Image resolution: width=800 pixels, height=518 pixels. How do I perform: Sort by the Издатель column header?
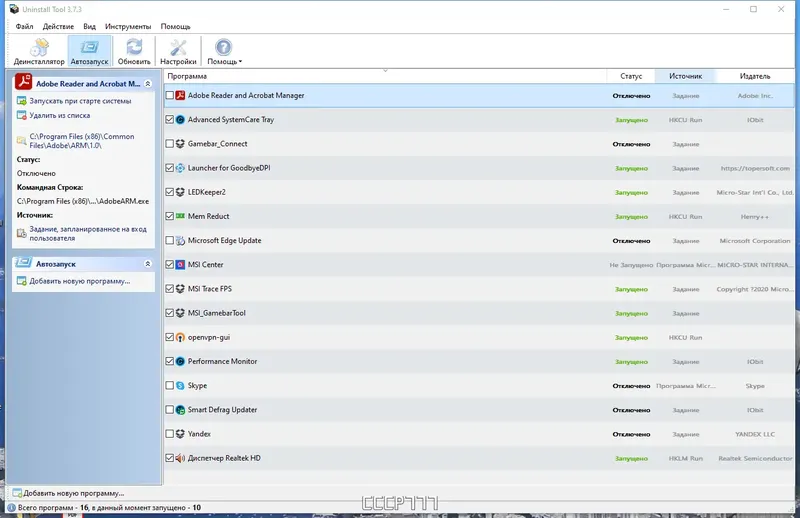[x=755, y=76]
